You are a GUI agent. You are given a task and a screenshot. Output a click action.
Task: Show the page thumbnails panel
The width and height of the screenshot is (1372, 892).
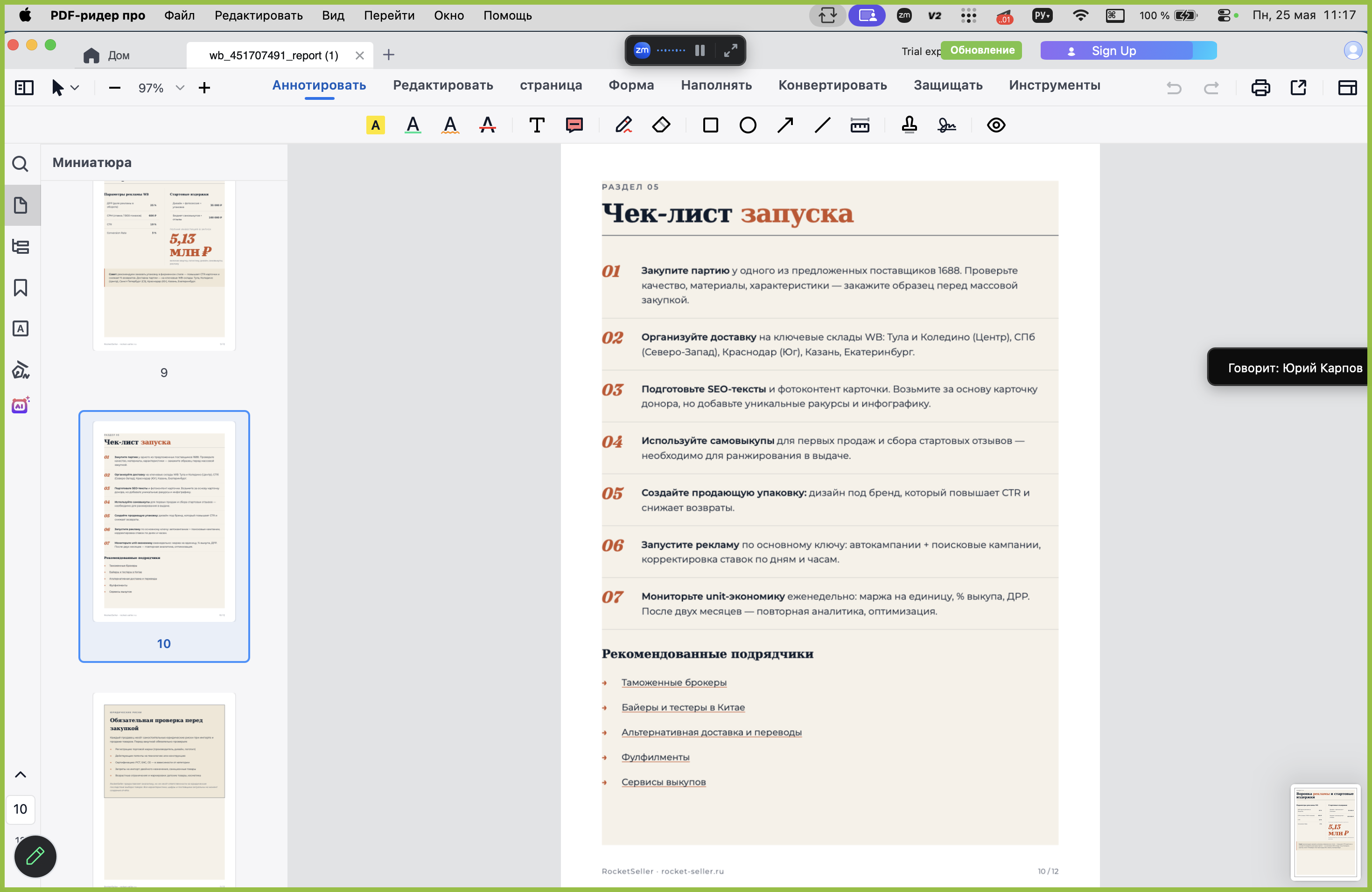point(21,205)
